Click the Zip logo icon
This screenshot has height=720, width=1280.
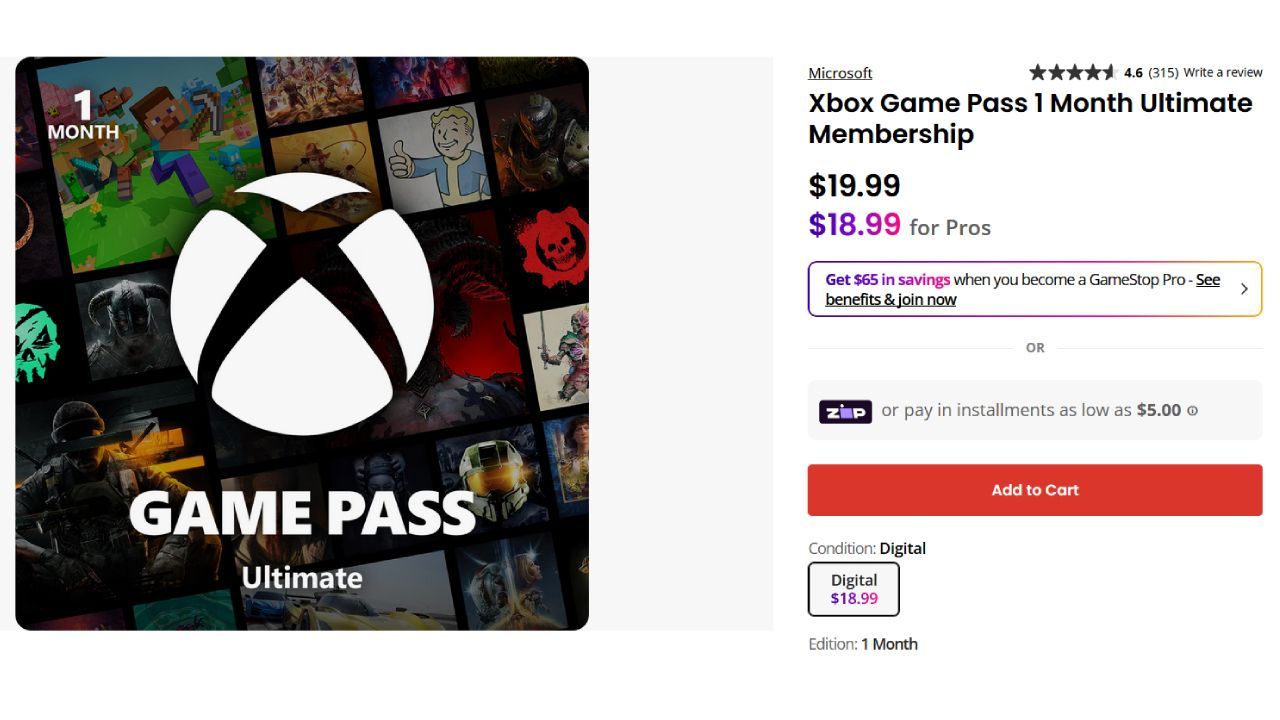(845, 411)
